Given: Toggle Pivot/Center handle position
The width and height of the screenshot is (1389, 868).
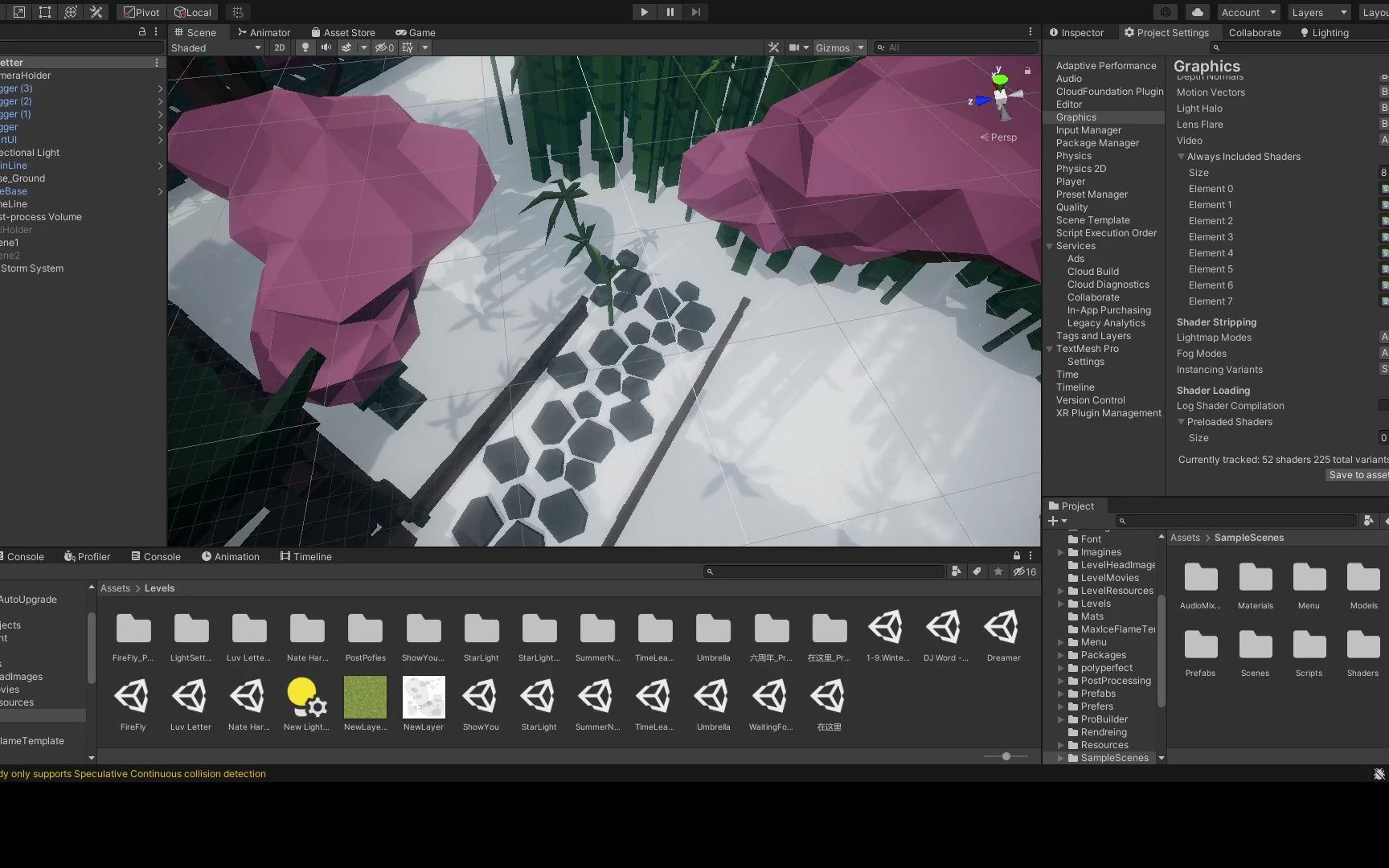Looking at the screenshot, I should click(x=141, y=12).
